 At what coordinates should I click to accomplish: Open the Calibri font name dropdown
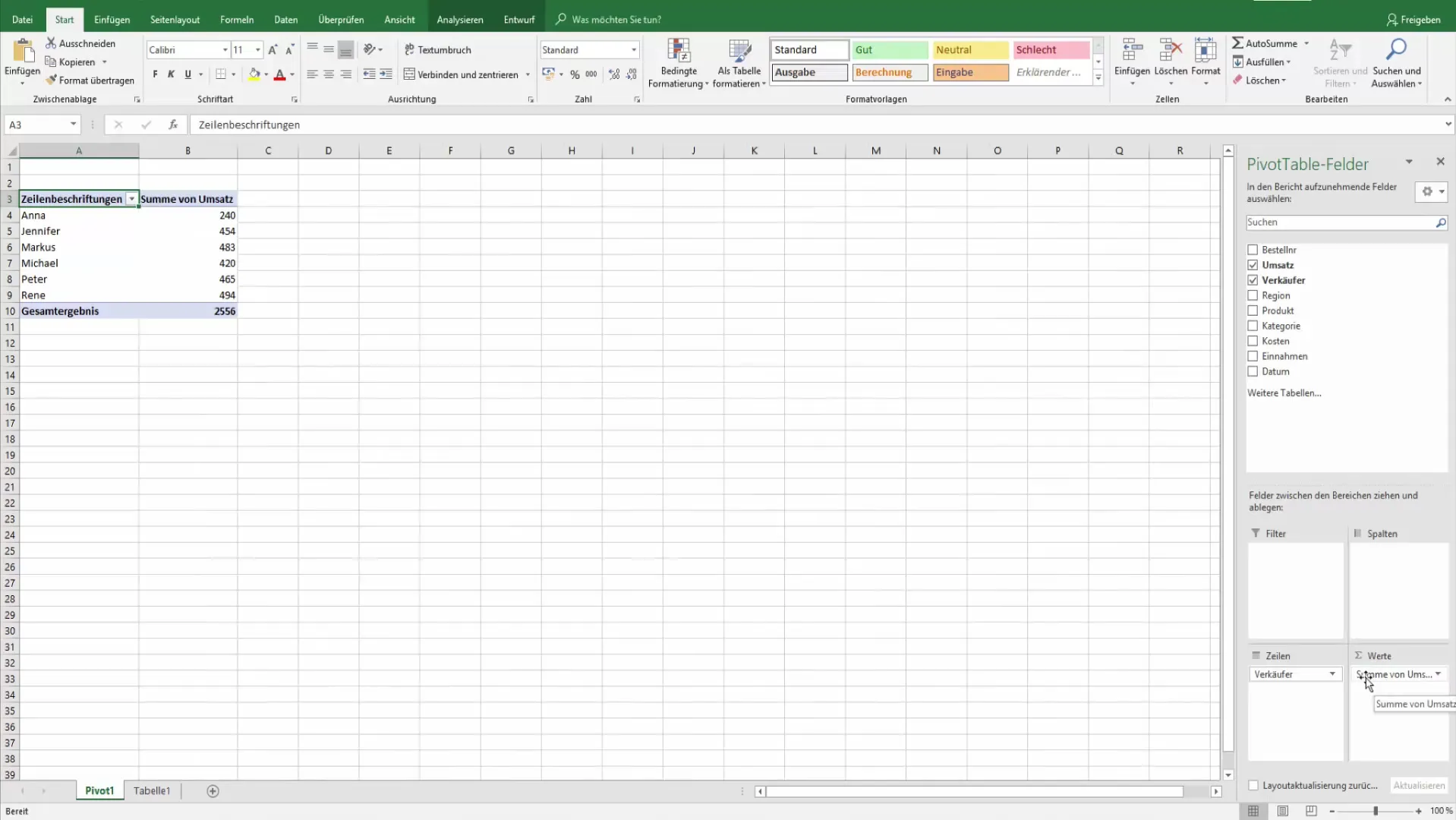(225, 49)
